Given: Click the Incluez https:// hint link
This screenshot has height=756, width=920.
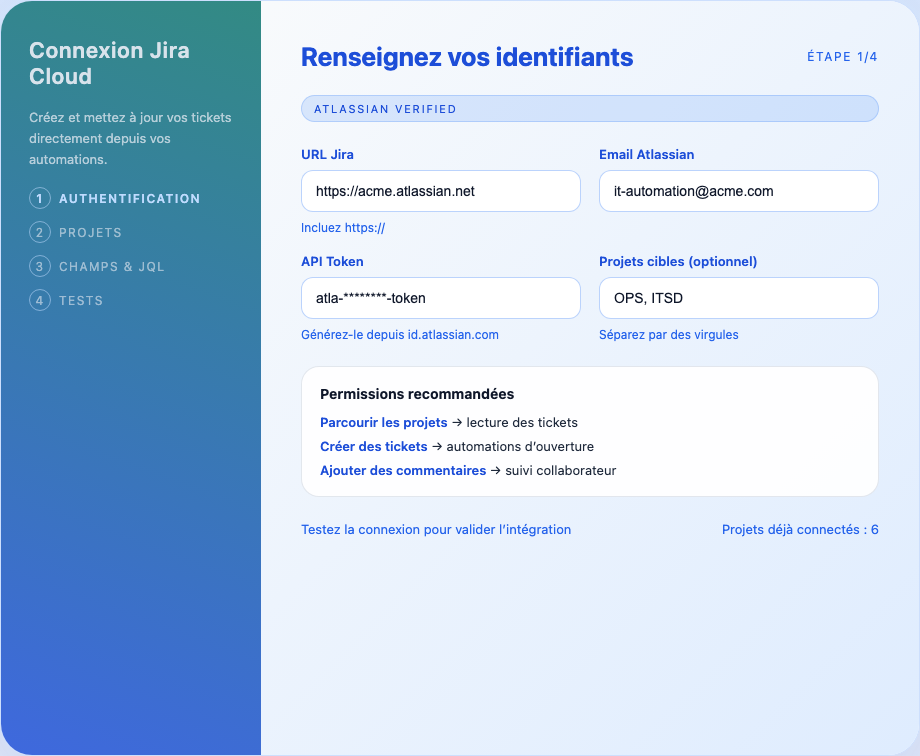Looking at the screenshot, I should pyautogui.click(x=343, y=227).
